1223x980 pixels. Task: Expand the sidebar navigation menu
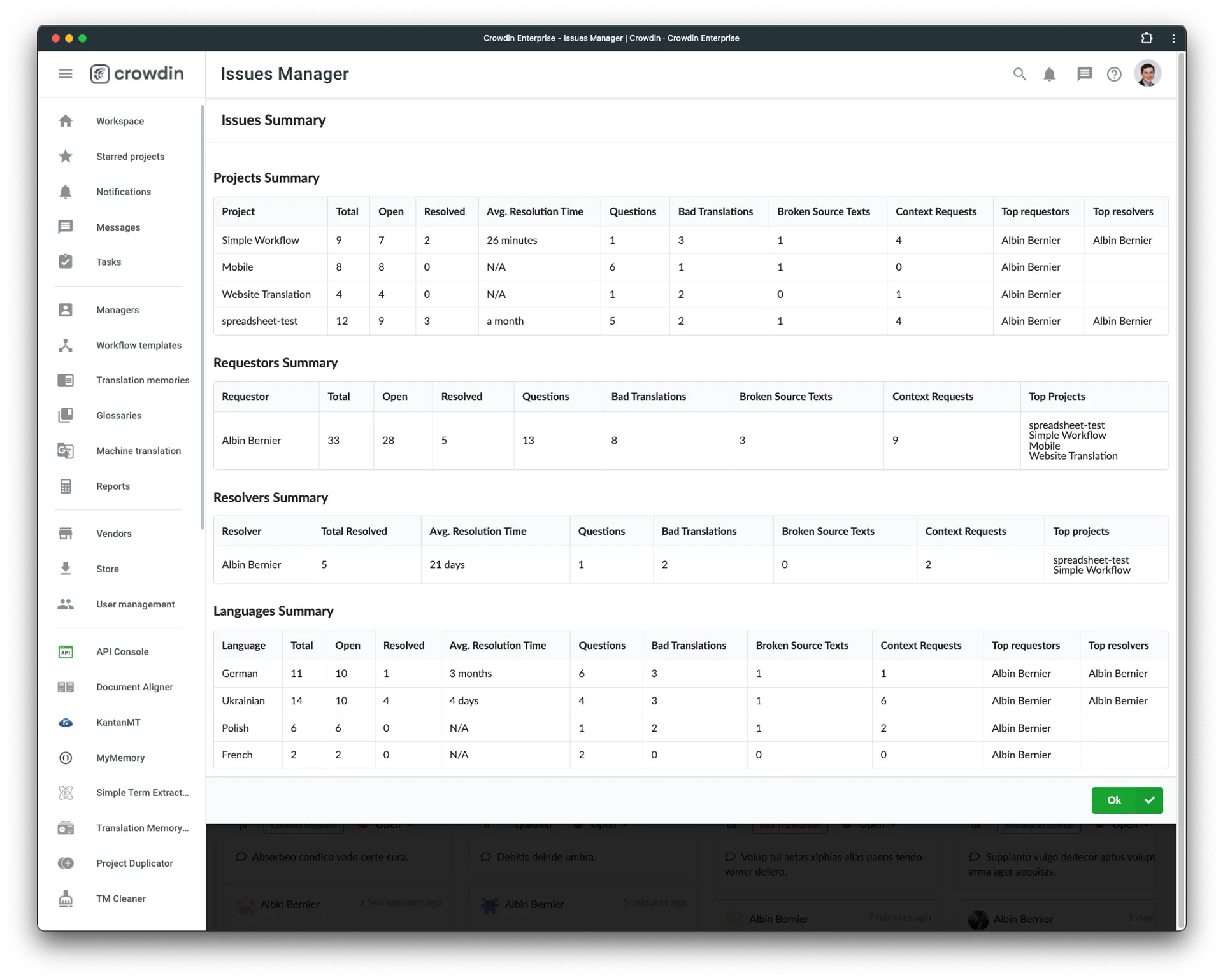click(66, 73)
